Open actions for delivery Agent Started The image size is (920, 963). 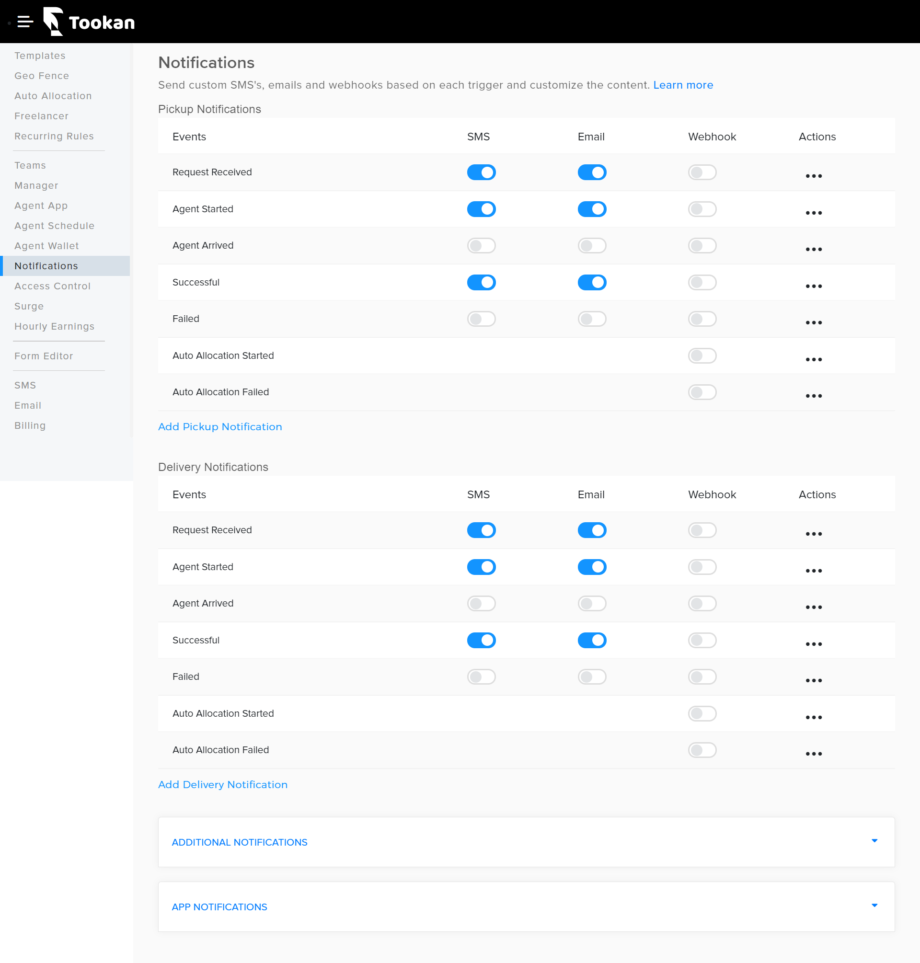813,570
